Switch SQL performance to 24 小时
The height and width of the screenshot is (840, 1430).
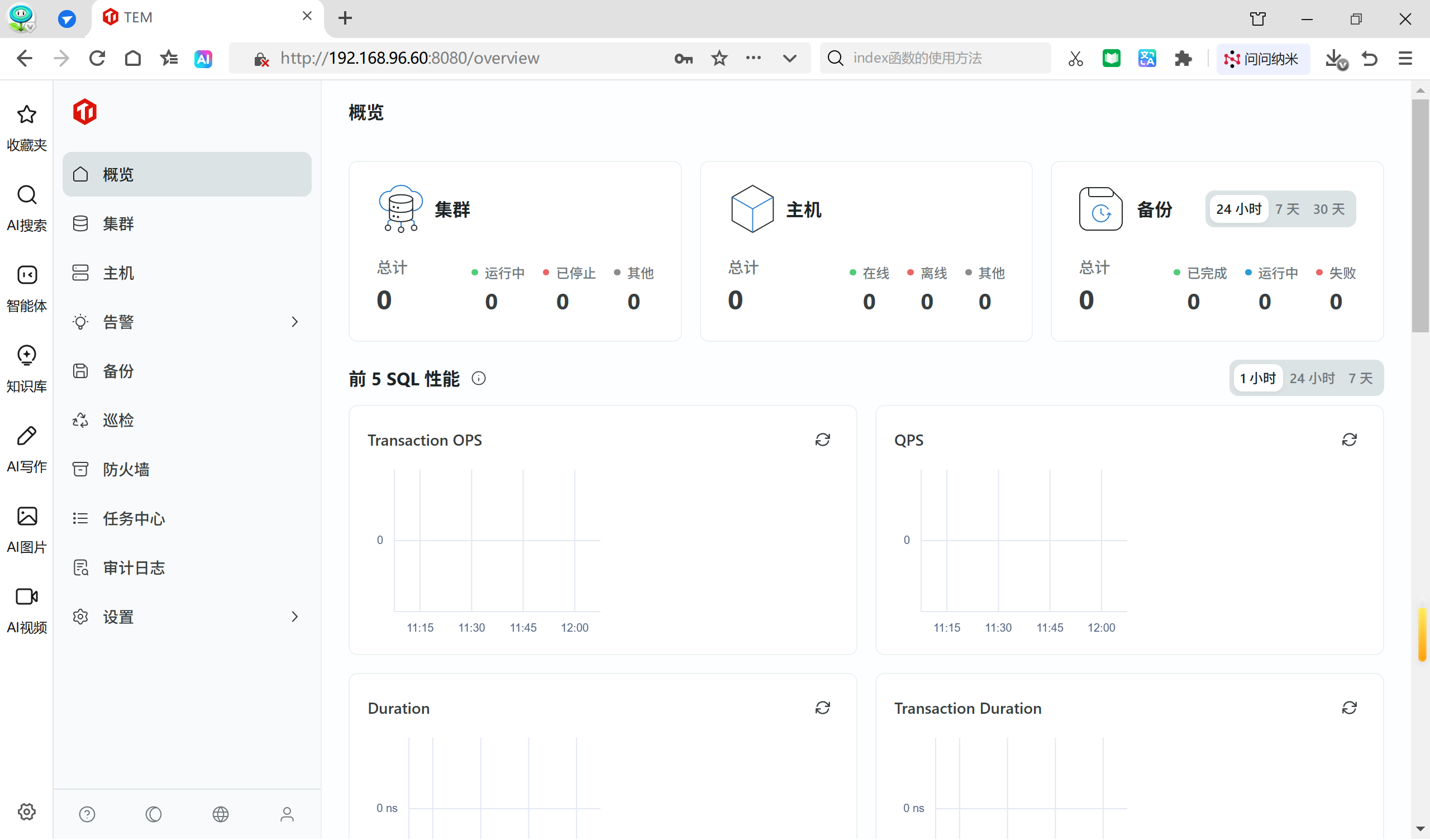(1312, 379)
